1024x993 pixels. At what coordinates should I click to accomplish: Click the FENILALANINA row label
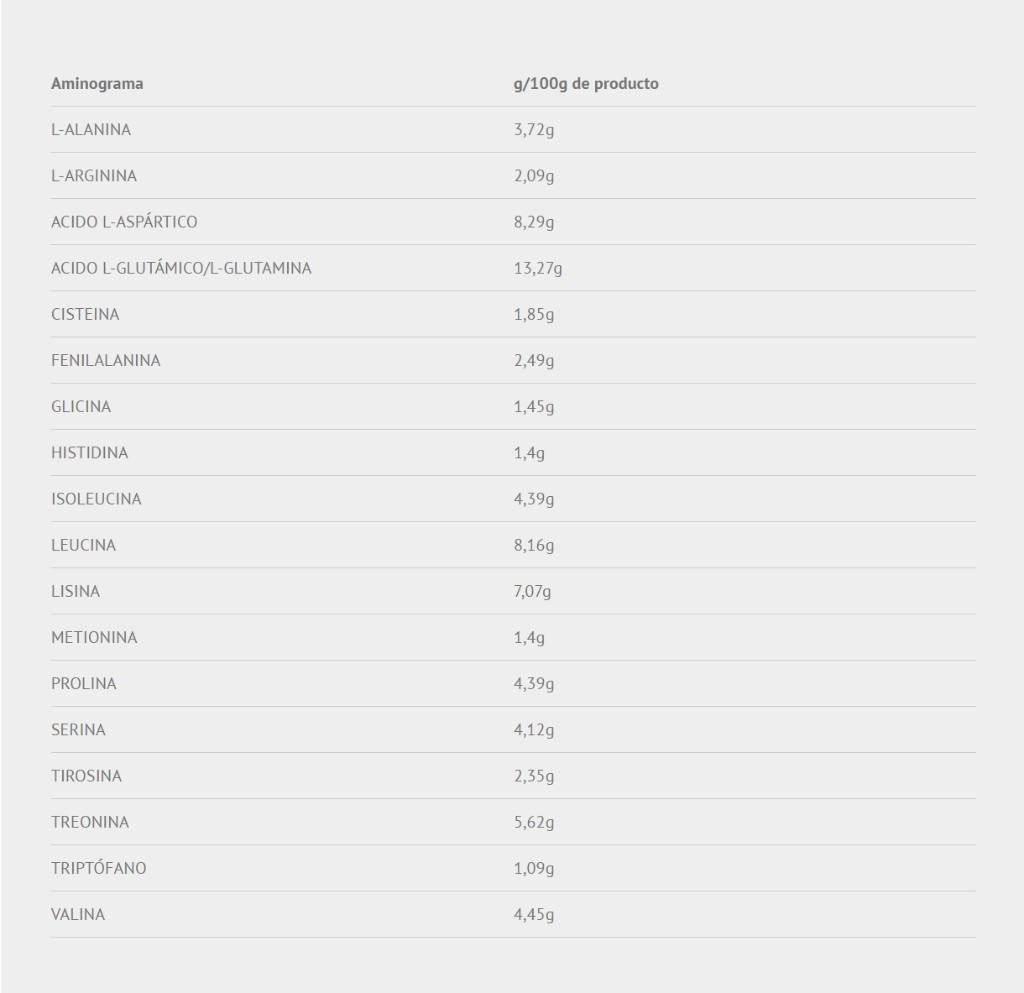[106, 360]
